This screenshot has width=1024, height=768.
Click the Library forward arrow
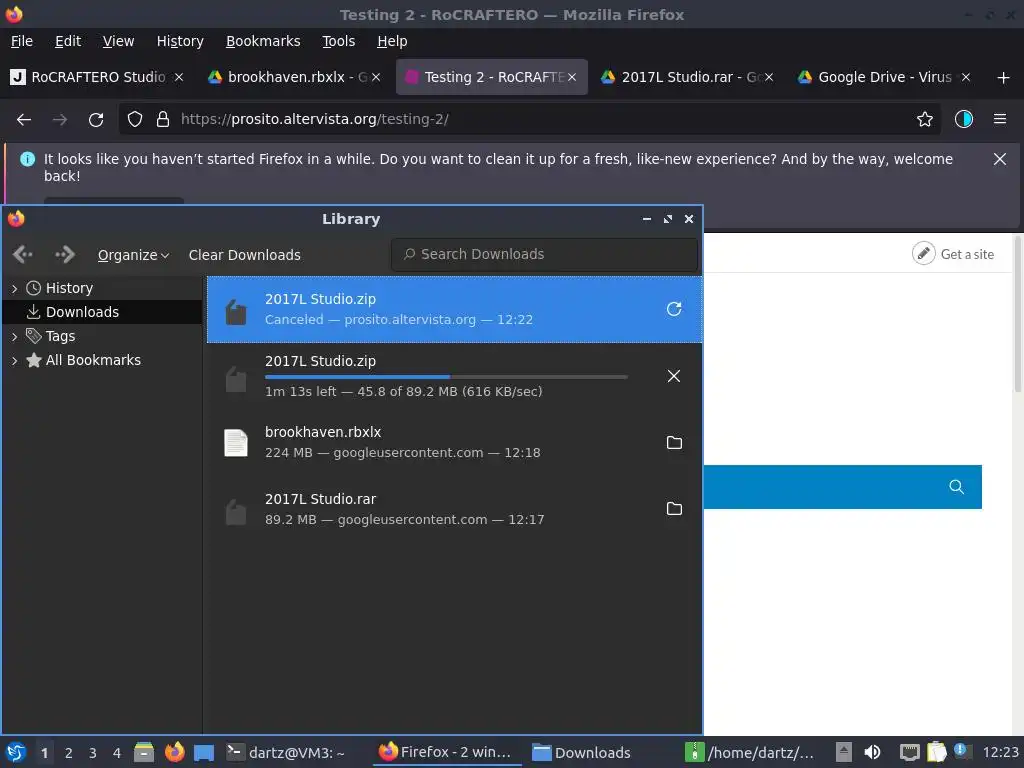coord(65,255)
